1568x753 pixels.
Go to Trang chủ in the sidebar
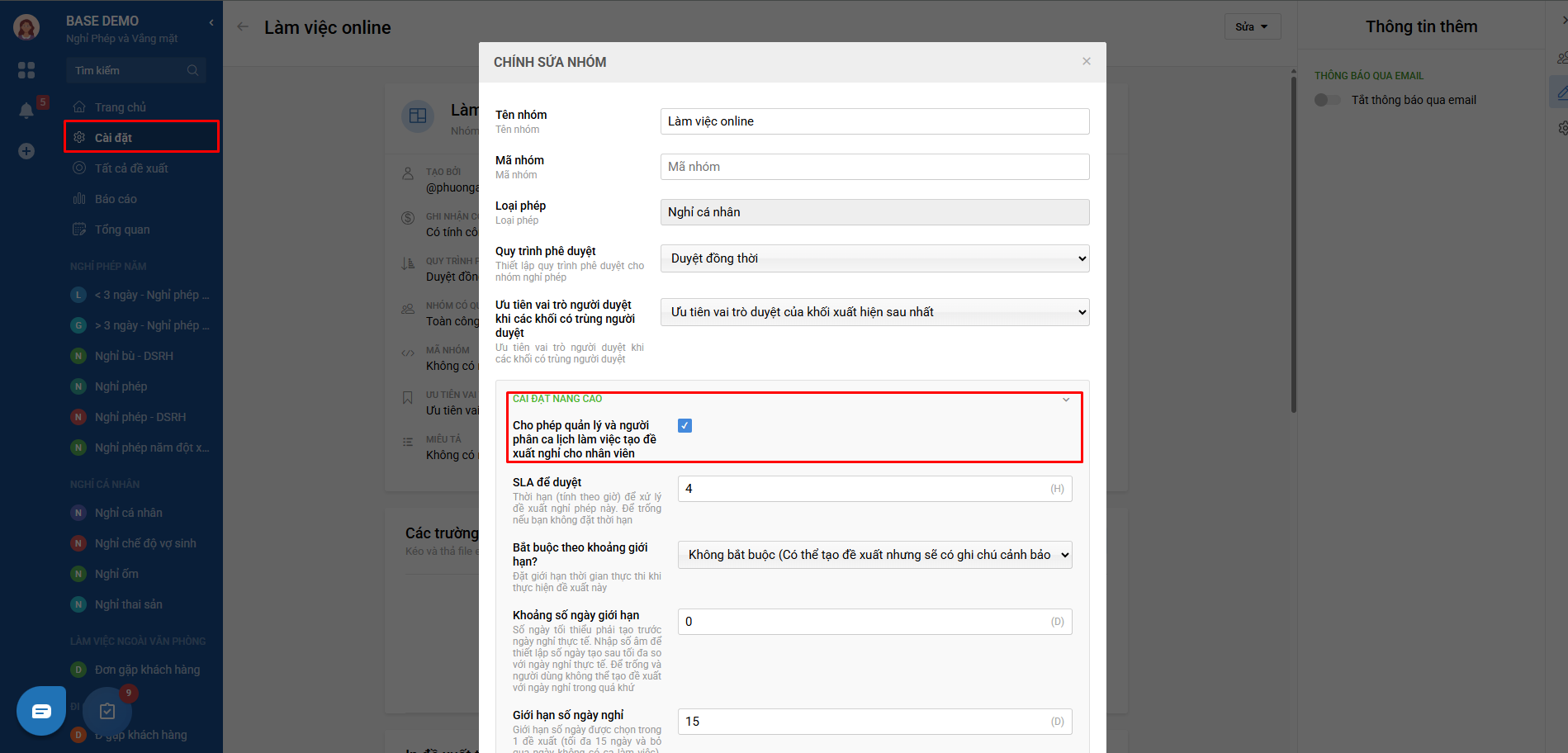[121, 107]
